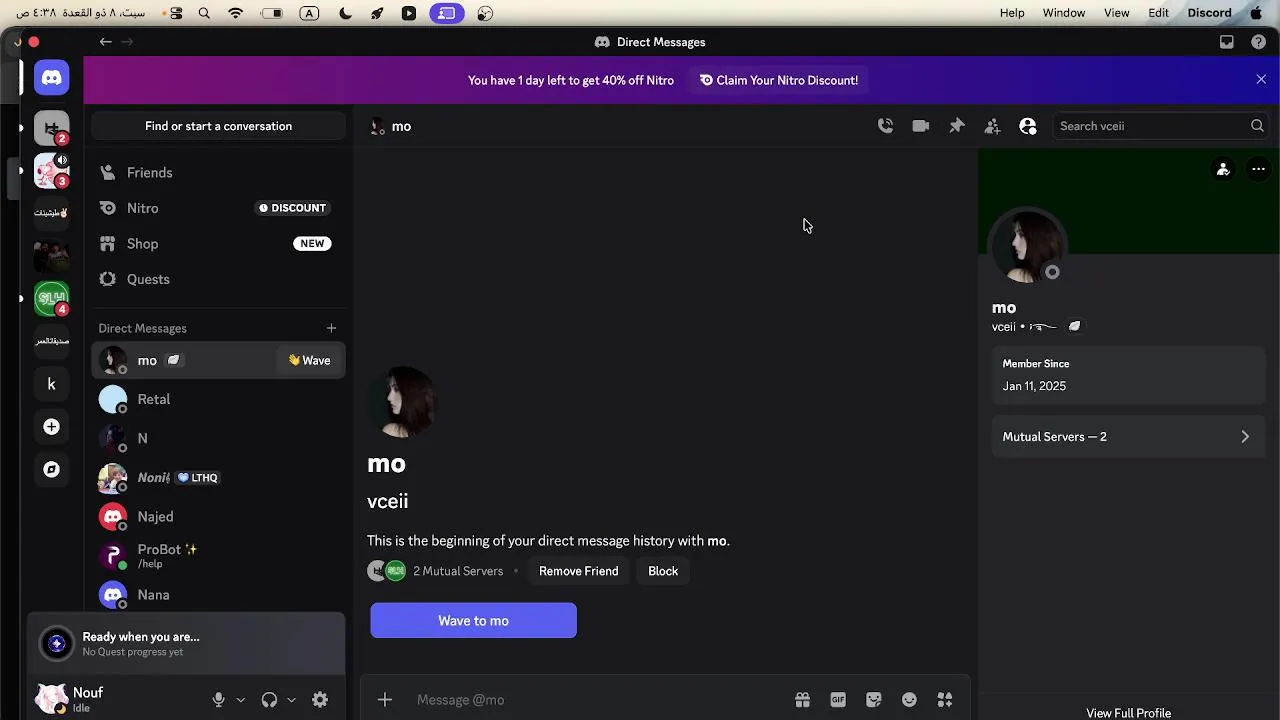Image resolution: width=1280 pixels, height=720 pixels.
Task: Open Find or start a conversation
Action: coord(218,126)
